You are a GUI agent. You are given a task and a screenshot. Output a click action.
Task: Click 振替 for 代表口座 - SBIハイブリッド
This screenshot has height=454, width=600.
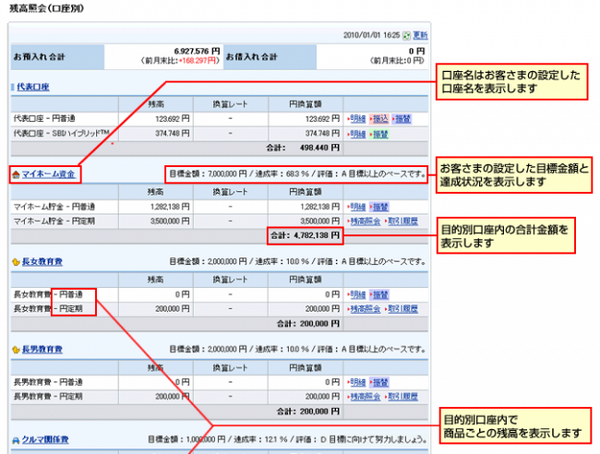[x=381, y=134]
